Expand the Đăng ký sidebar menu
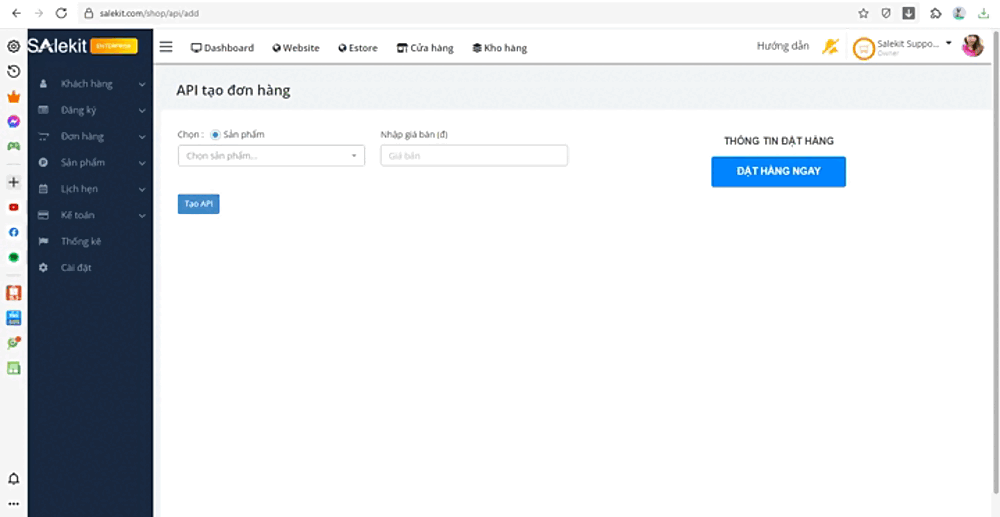The image size is (1000, 517). [x=91, y=110]
